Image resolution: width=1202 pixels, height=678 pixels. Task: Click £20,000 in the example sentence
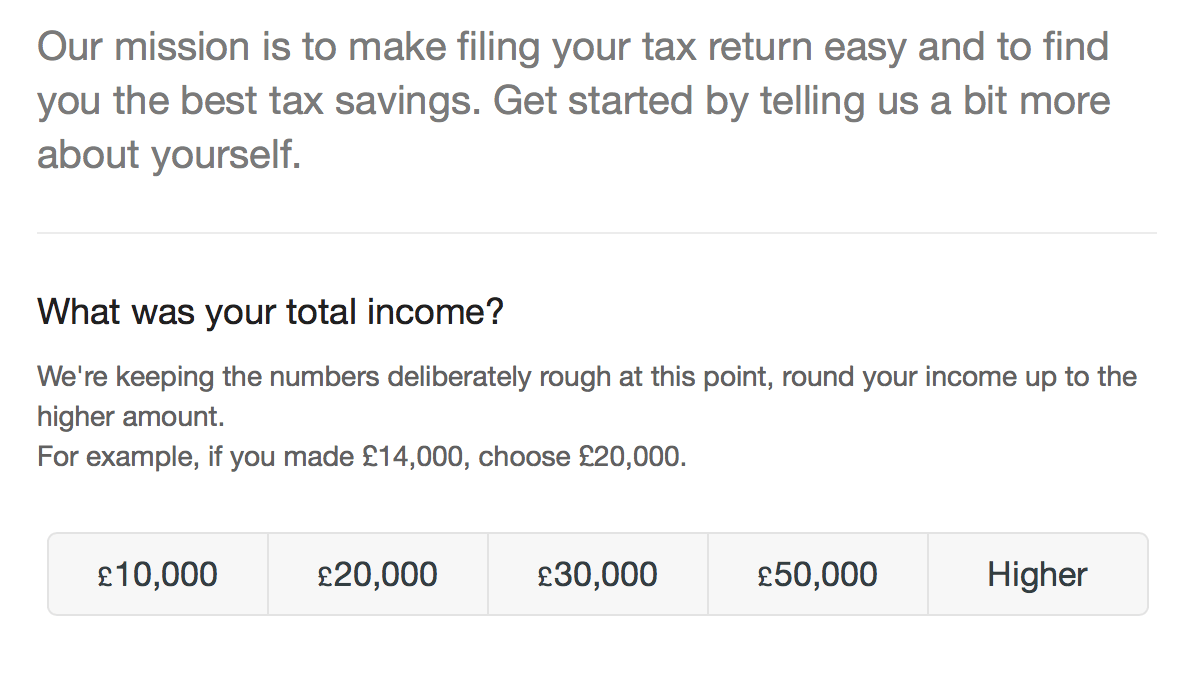(x=632, y=457)
